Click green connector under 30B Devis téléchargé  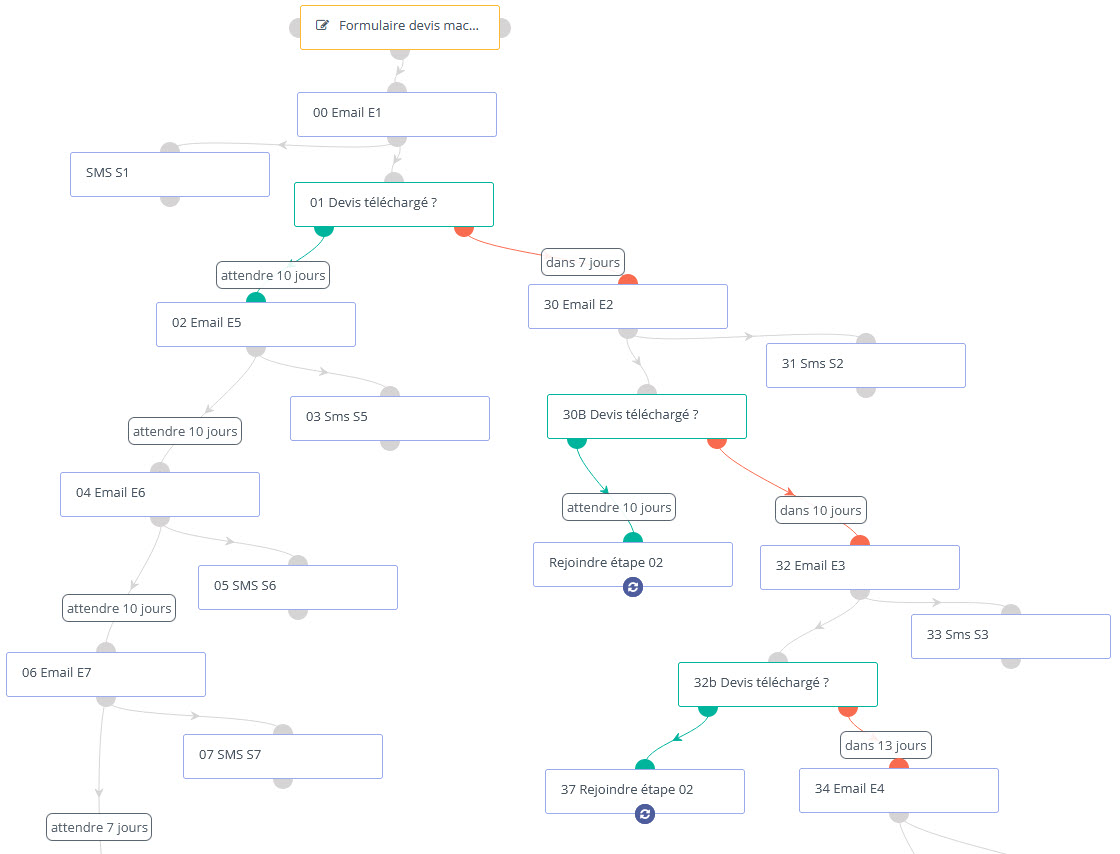[x=577, y=443]
